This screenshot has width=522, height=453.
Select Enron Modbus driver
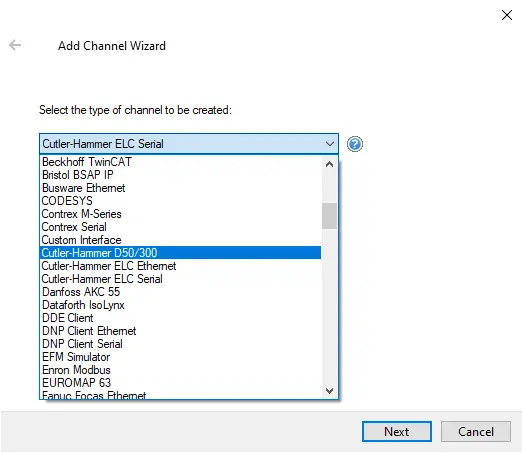[180, 370]
